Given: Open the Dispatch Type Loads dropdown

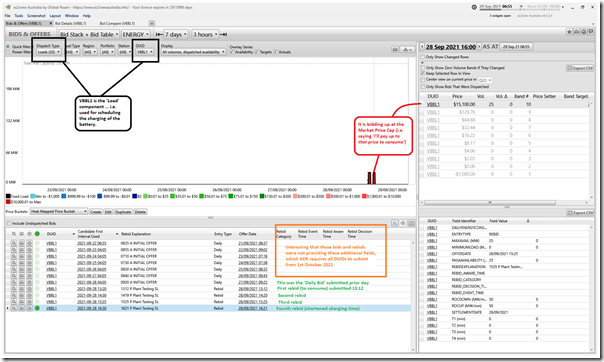Looking at the screenshot, I should point(49,52).
